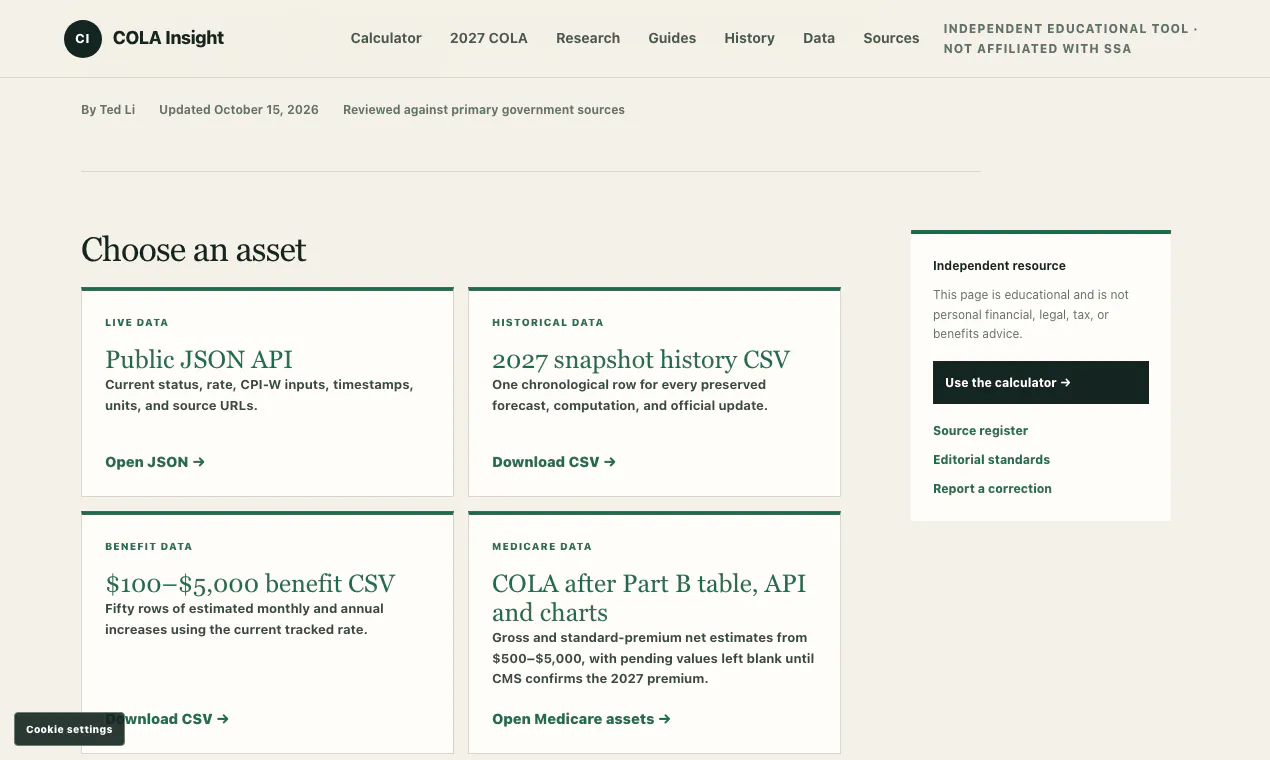Open Medicare assets link
This screenshot has width=1270, height=760.
(x=581, y=719)
